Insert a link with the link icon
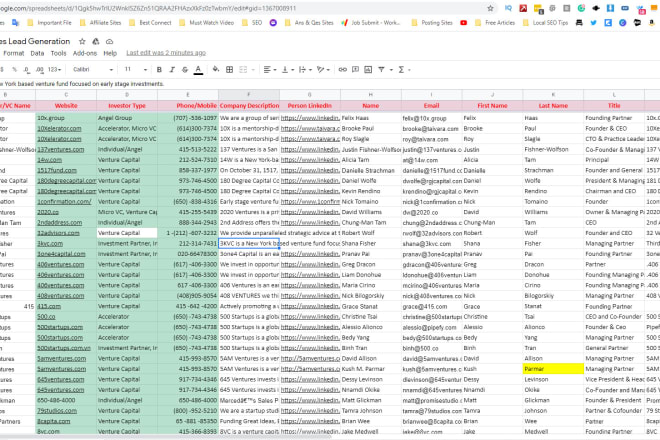 [343, 69]
